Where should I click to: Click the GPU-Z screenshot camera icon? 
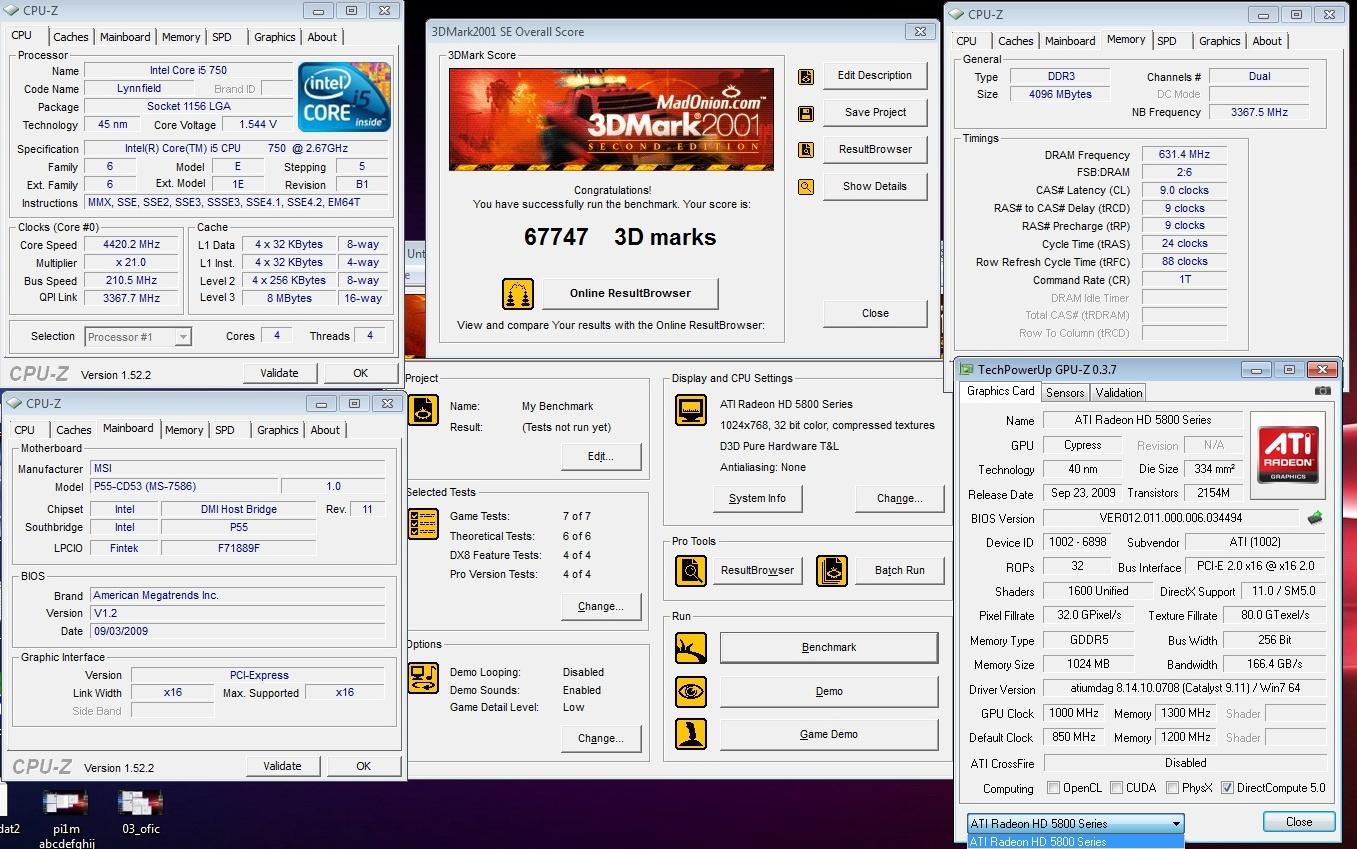[x=1323, y=391]
